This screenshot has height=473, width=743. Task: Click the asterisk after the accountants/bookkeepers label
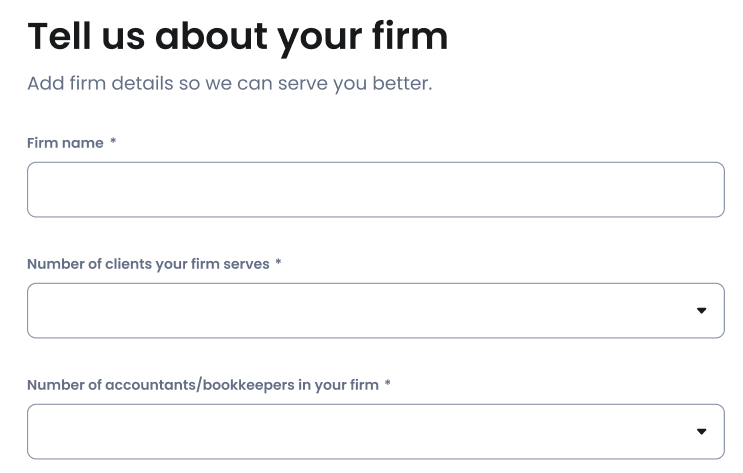[388, 385]
